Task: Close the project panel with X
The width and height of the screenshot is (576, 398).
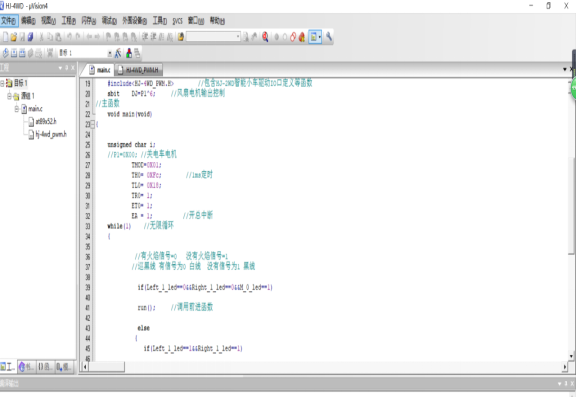Action: [x=73, y=68]
